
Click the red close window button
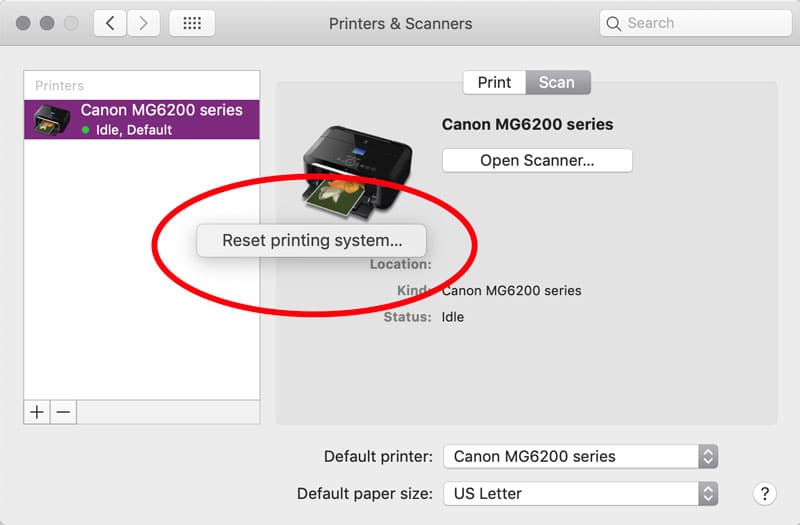tap(23, 23)
